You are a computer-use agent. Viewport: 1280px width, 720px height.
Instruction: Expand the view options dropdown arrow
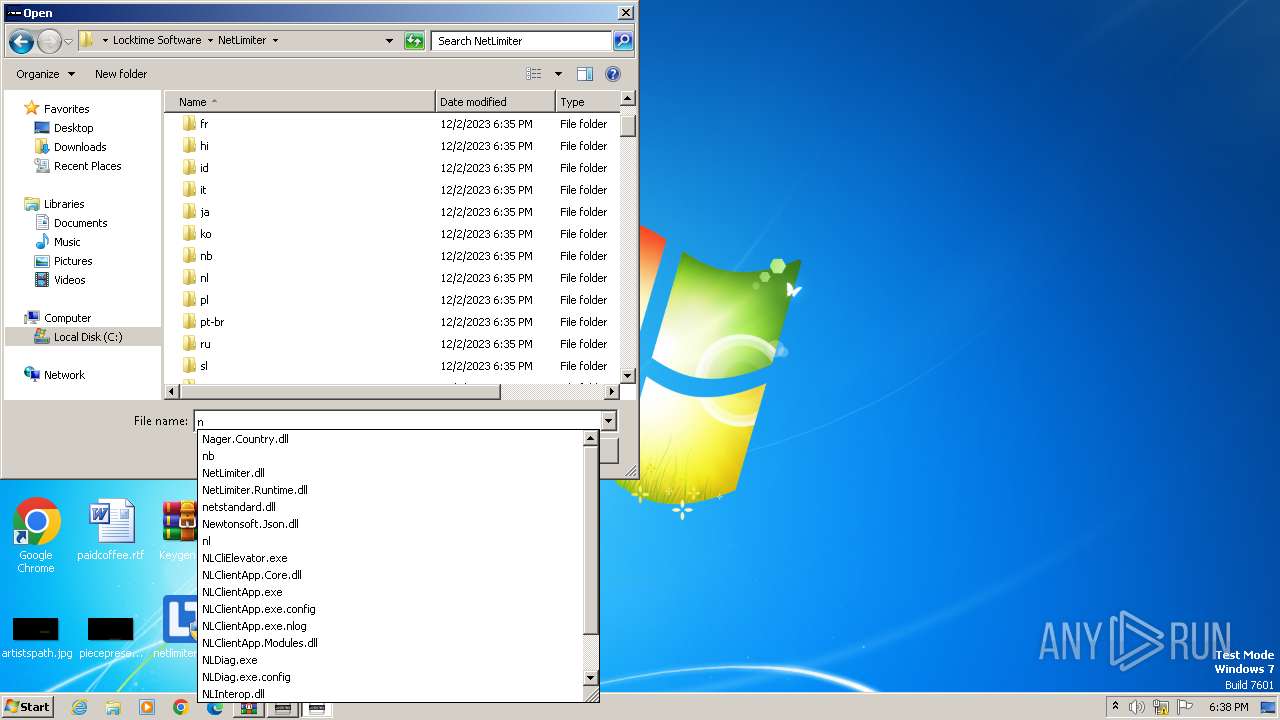[x=558, y=74]
